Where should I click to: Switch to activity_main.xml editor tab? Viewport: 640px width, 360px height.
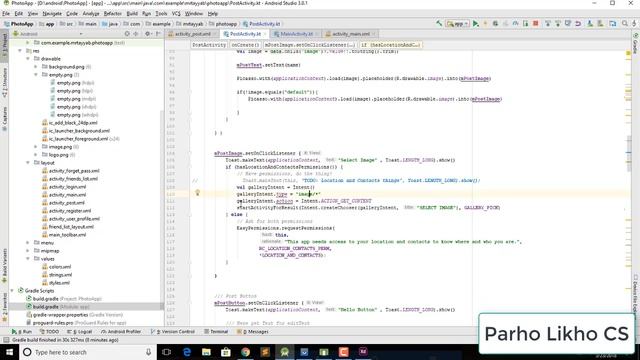[x=350, y=34]
